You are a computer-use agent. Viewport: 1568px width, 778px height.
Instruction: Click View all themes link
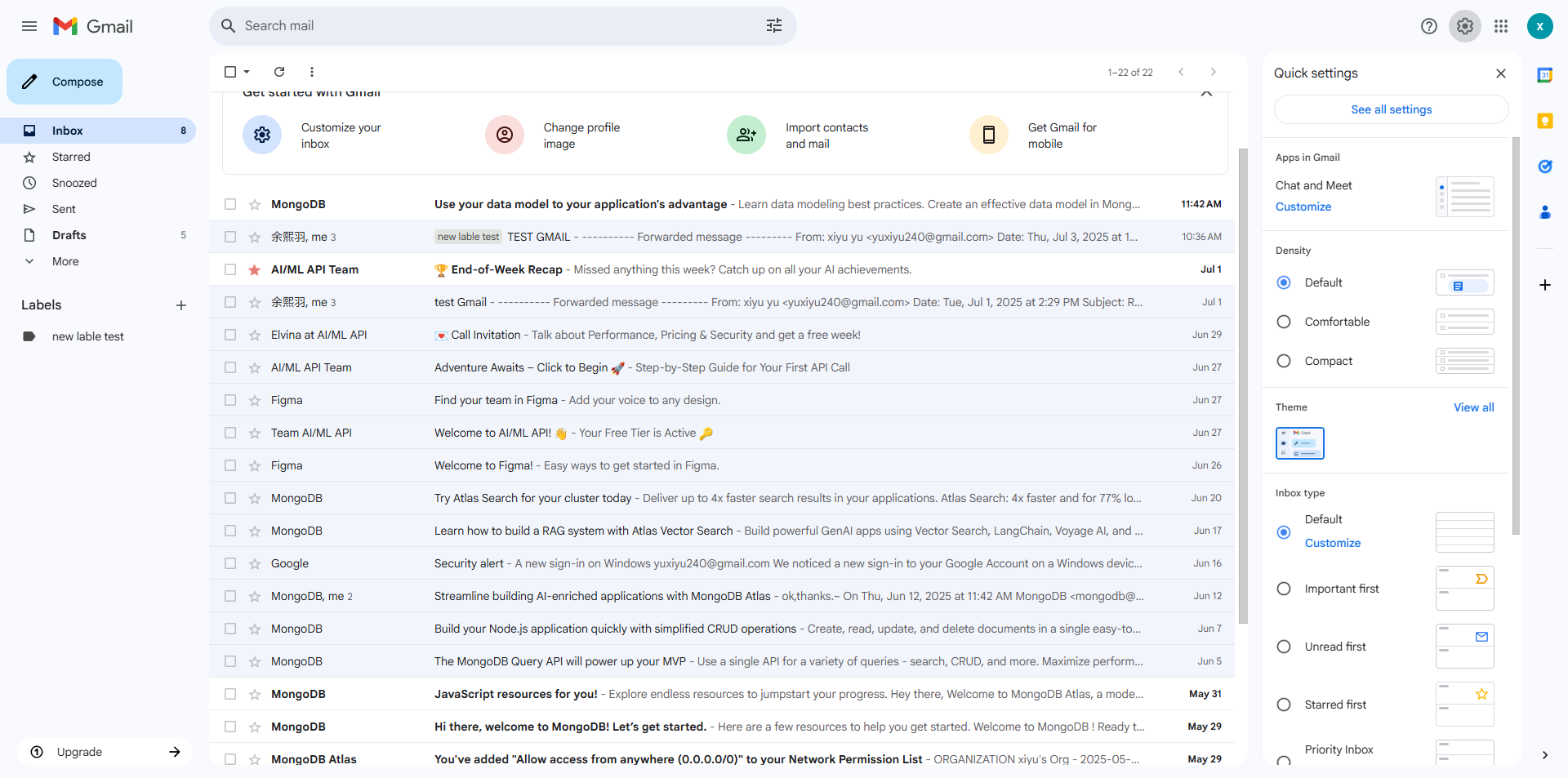[1473, 407]
